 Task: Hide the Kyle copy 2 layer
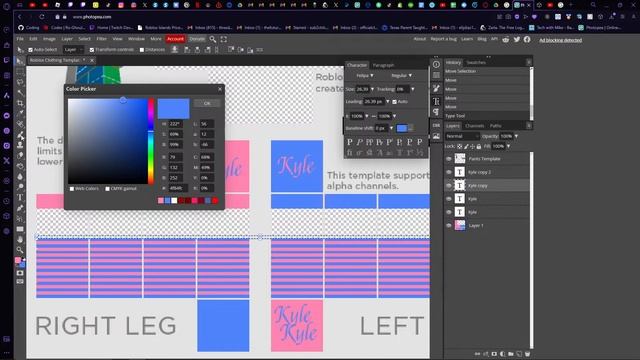point(449,172)
